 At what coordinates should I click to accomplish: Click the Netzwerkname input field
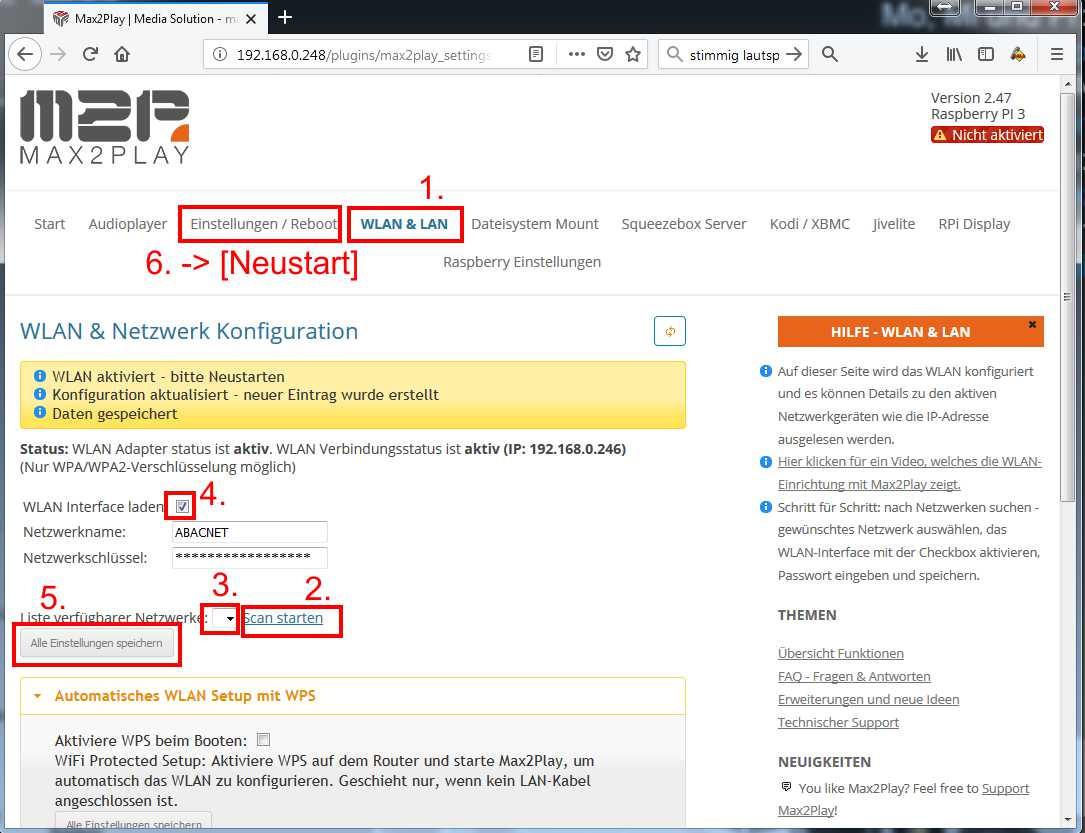click(249, 532)
